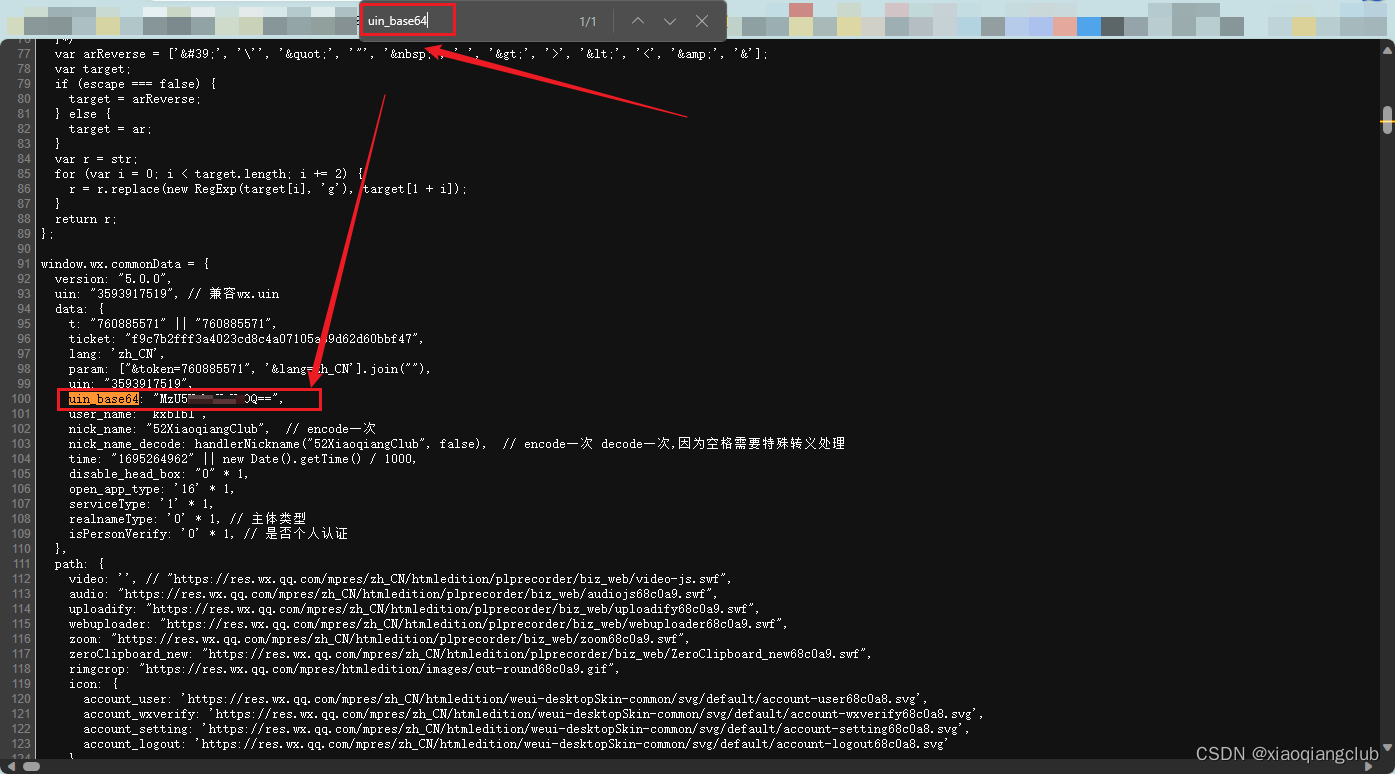This screenshot has width=1395, height=774.
Task: Click the version "5.0.0" line
Action: 114,279
